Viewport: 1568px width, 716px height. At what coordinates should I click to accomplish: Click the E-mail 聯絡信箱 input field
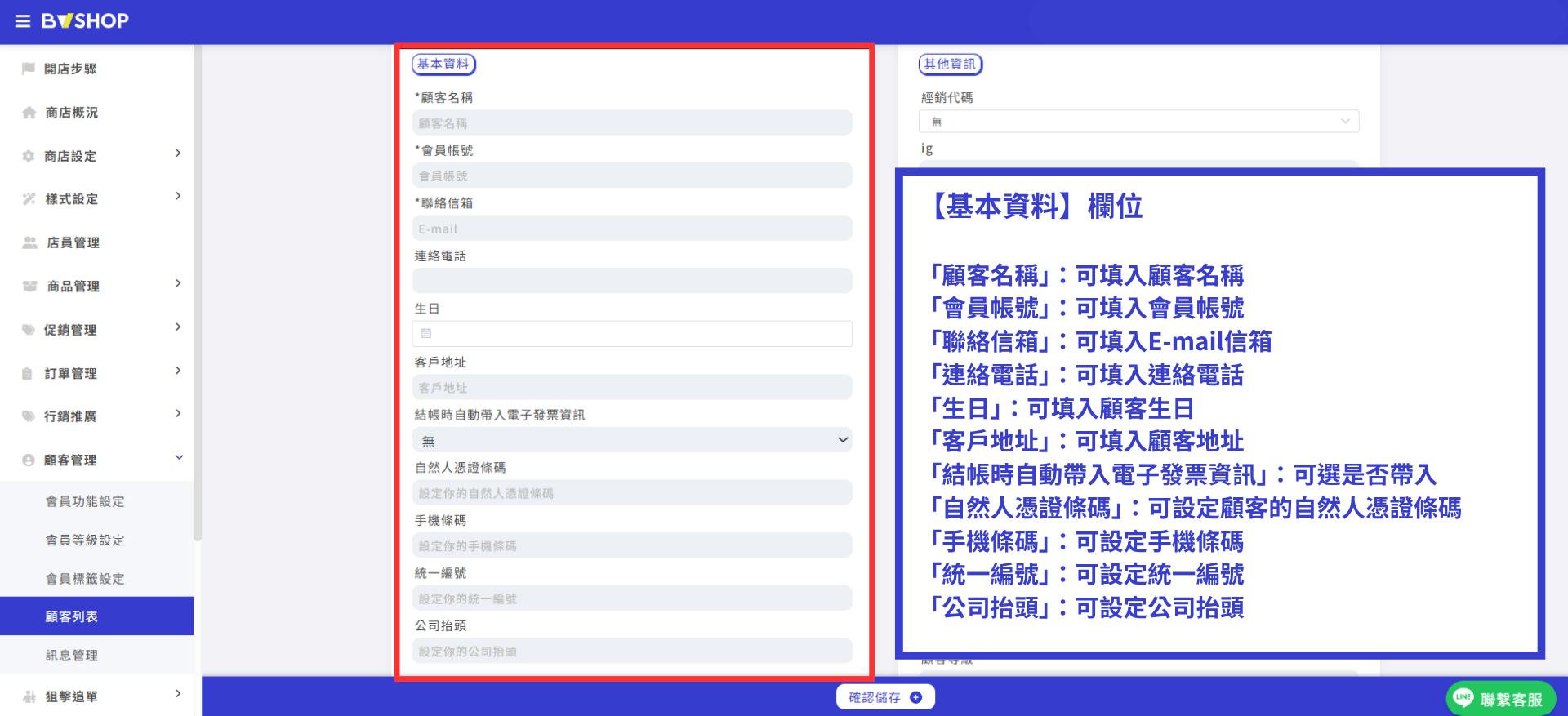(632, 229)
